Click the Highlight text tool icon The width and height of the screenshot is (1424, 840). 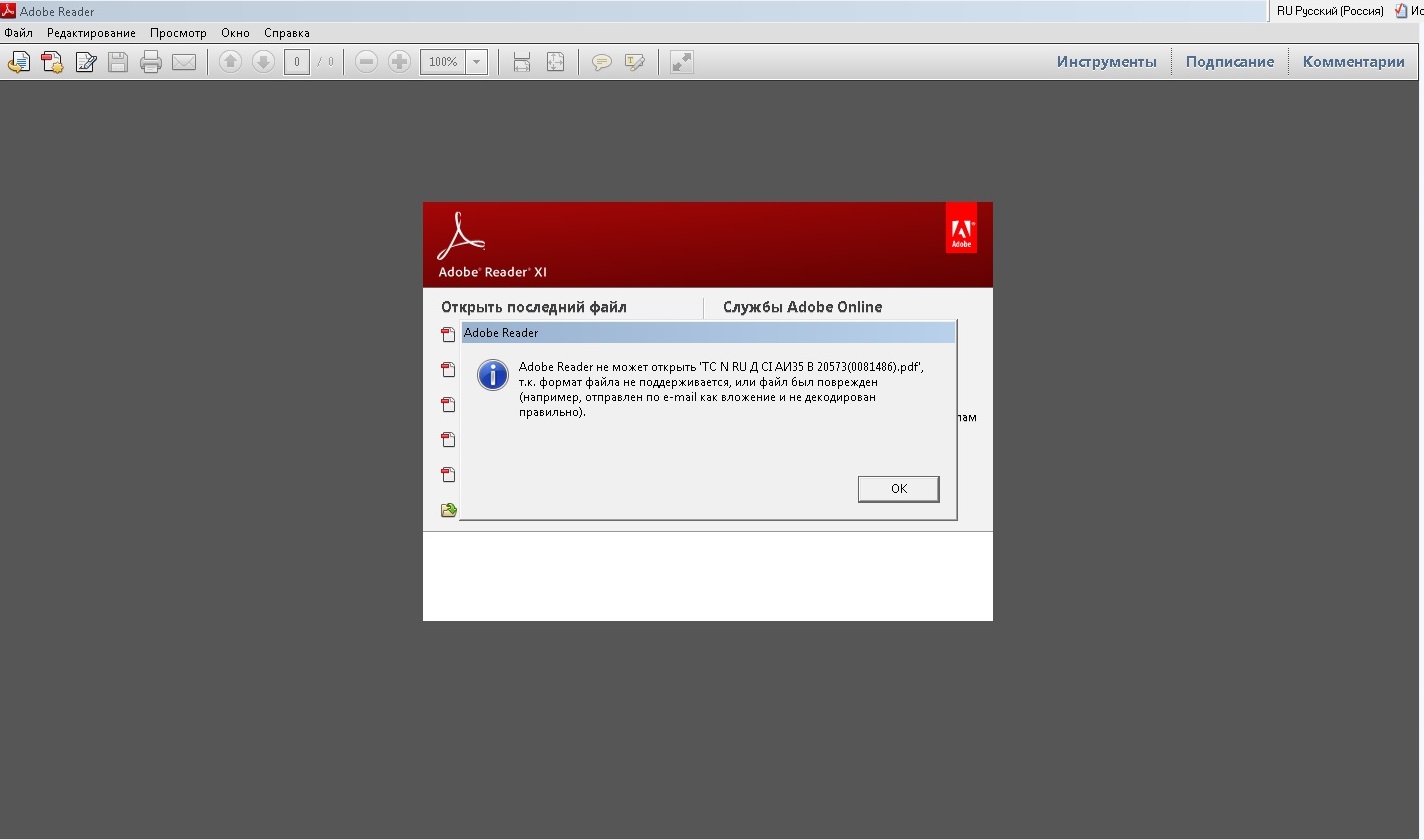point(634,62)
